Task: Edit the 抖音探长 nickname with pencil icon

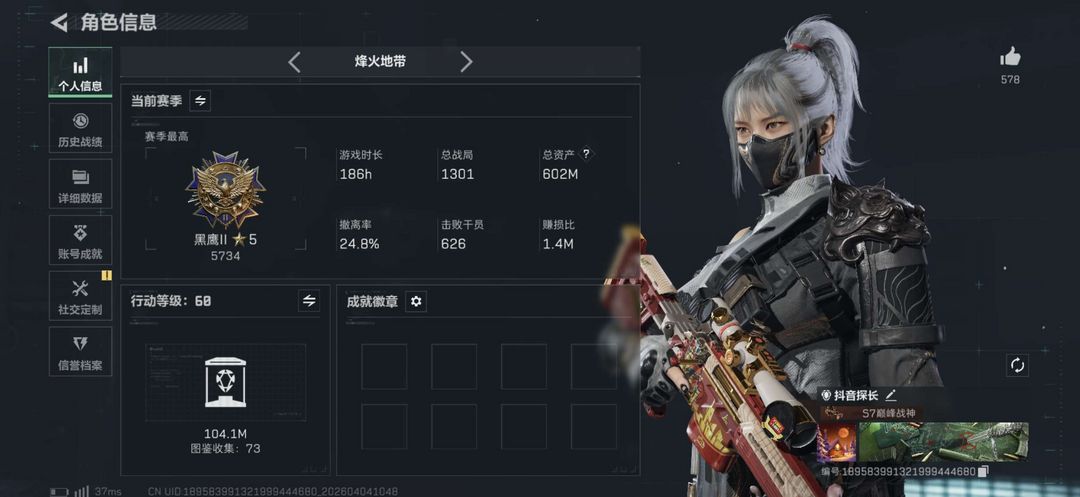Action: pyautogui.click(x=891, y=395)
